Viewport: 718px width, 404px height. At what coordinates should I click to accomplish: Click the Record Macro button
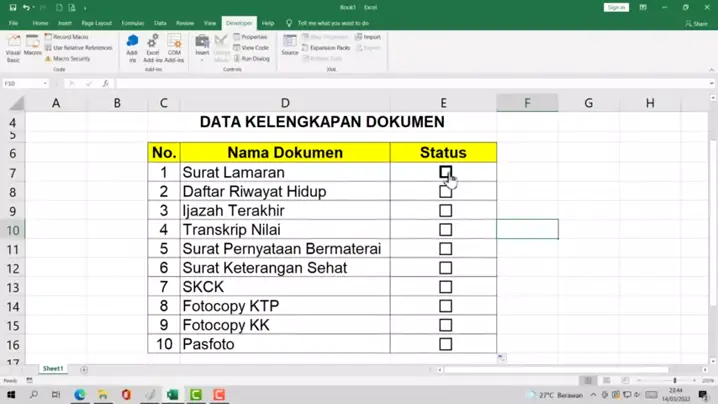(70, 37)
